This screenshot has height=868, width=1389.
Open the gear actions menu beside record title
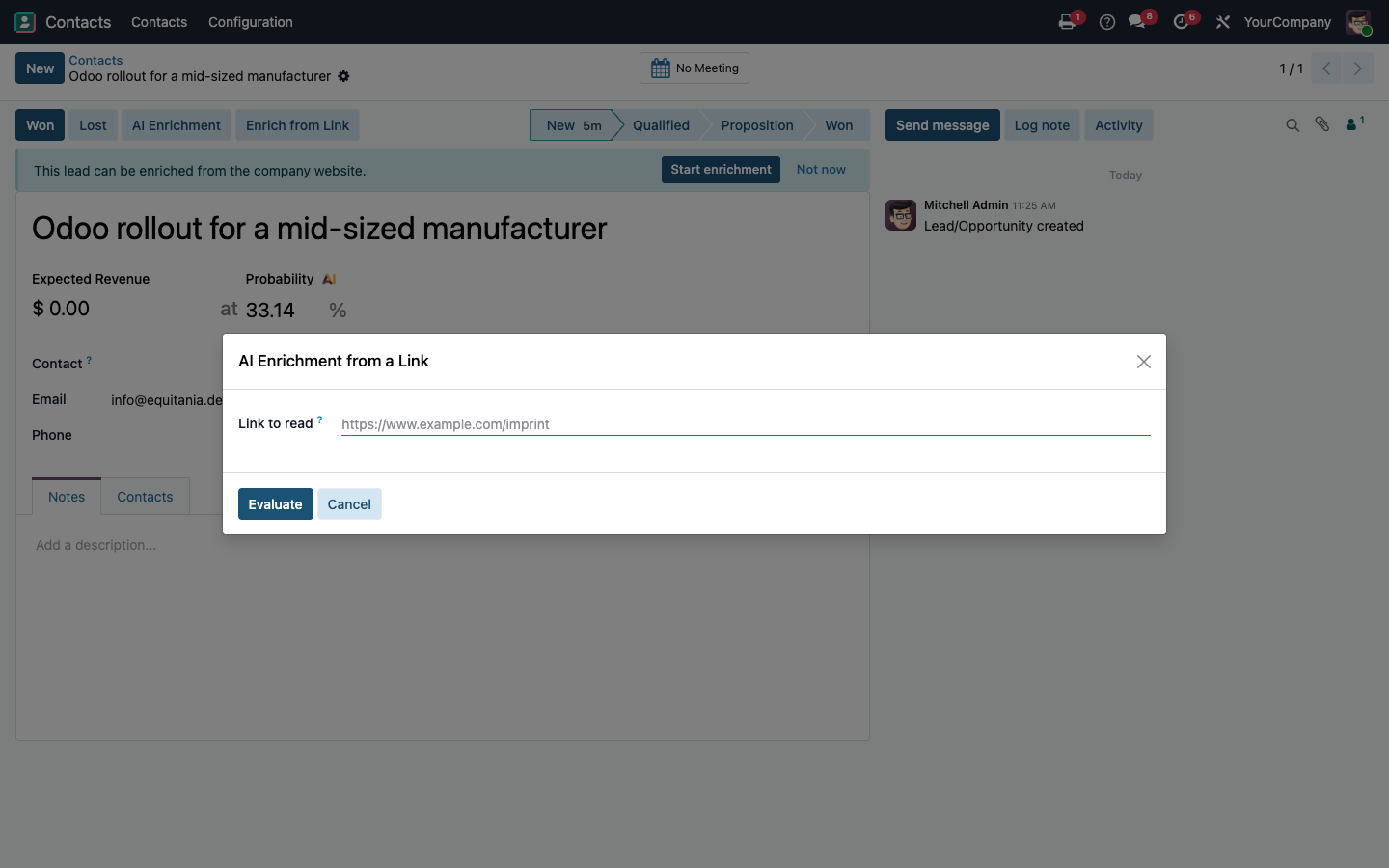click(343, 76)
